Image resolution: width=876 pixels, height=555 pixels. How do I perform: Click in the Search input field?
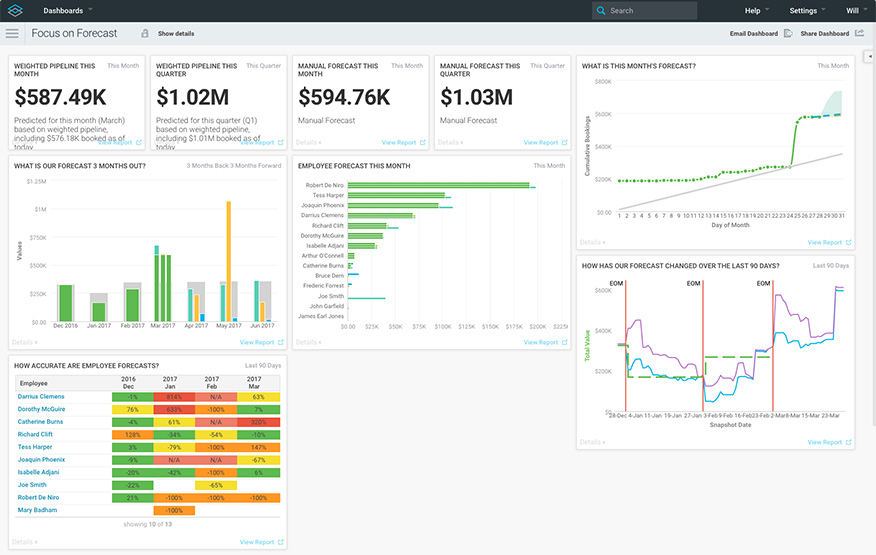650,11
